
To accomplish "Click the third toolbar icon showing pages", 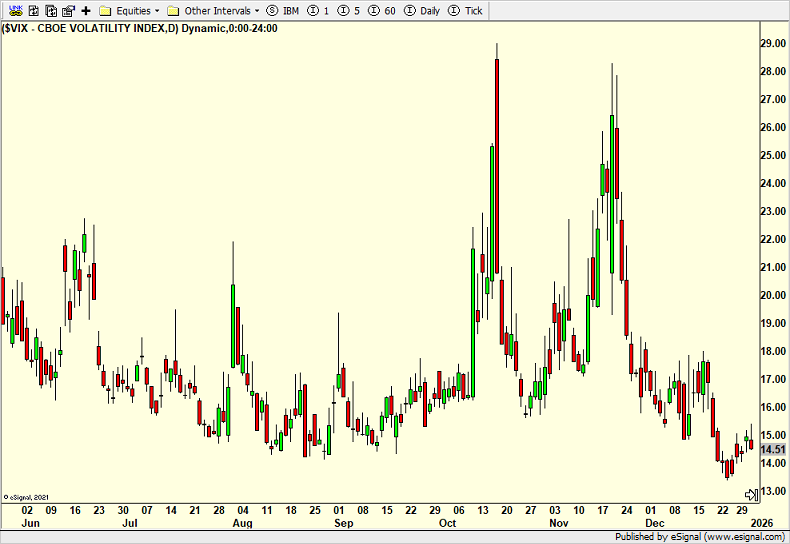I will pos(50,10).
